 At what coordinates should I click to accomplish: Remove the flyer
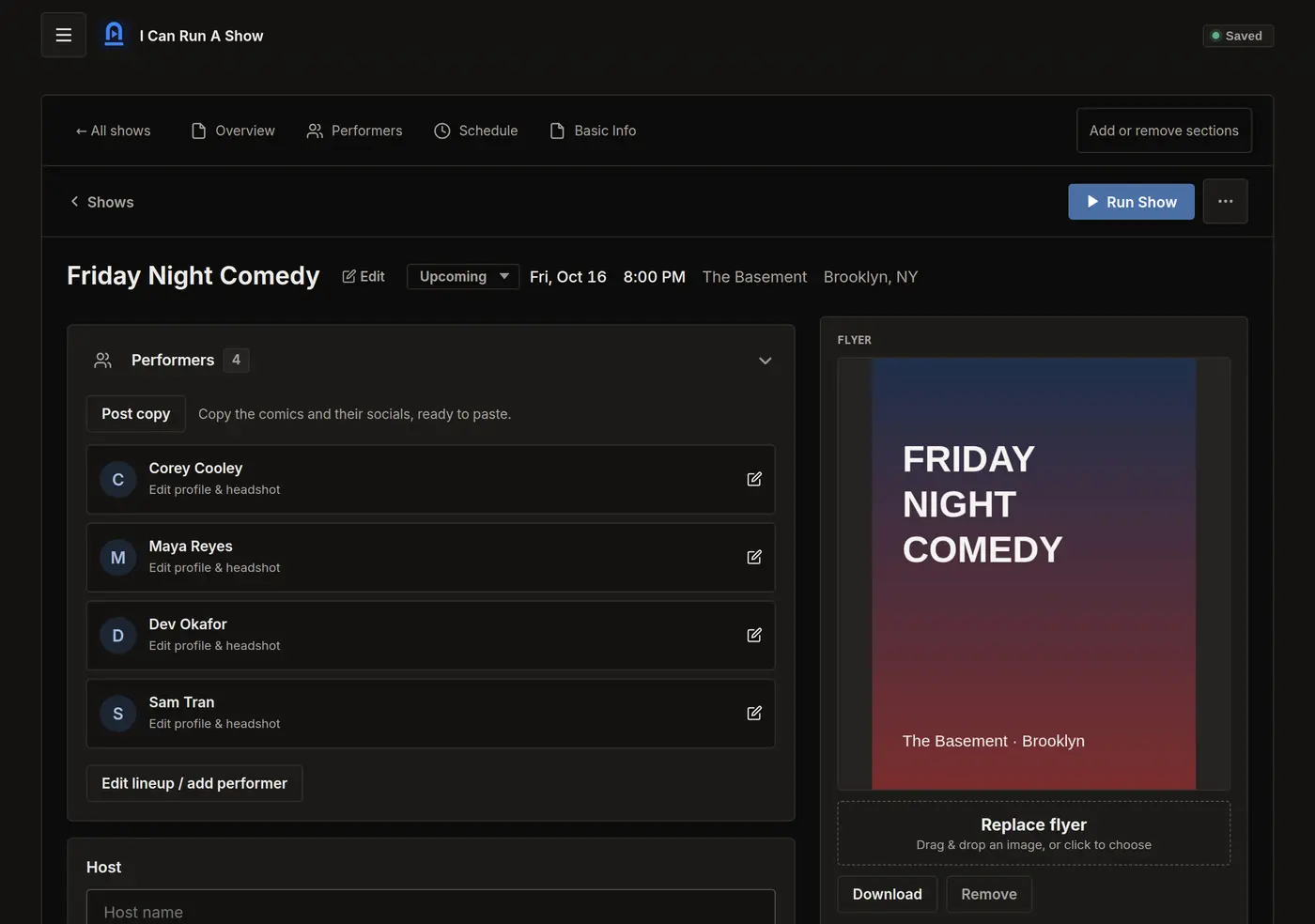989,894
